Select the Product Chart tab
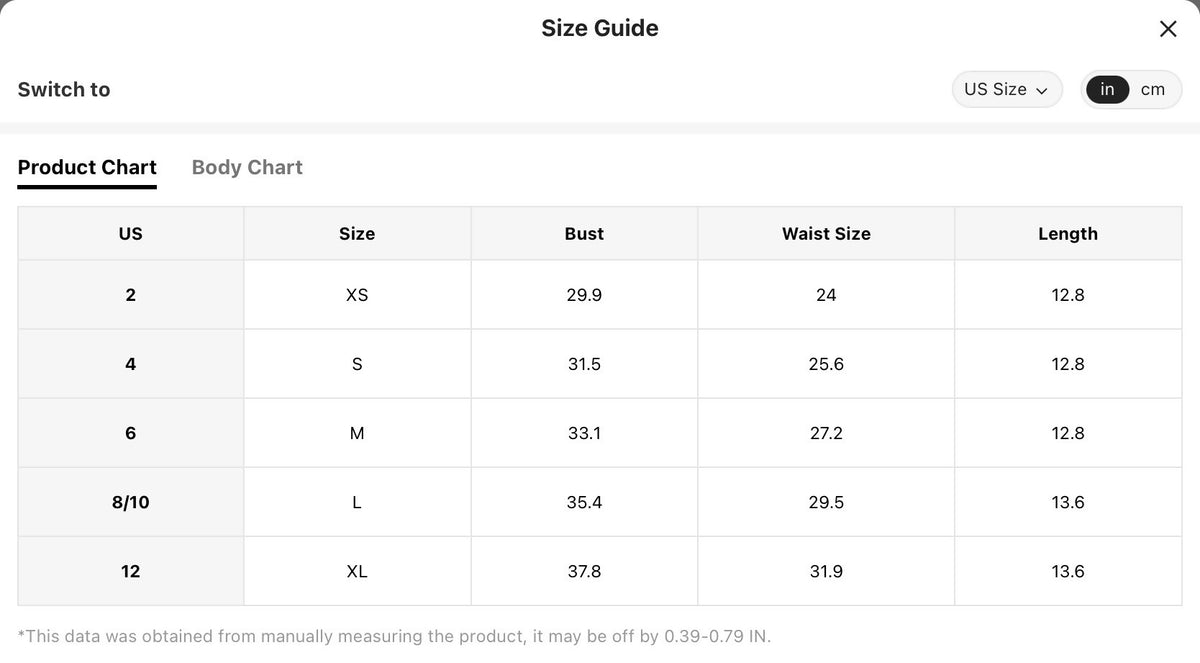Image resolution: width=1200 pixels, height=663 pixels. tap(87, 167)
